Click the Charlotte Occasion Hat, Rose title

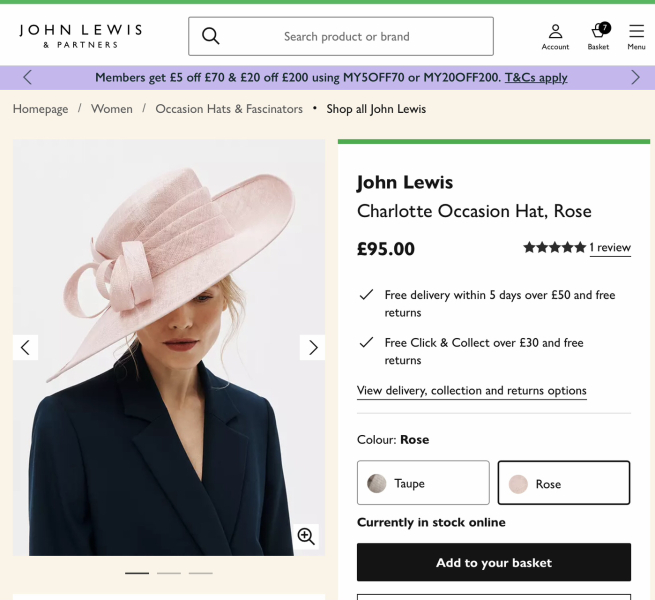[474, 211]
